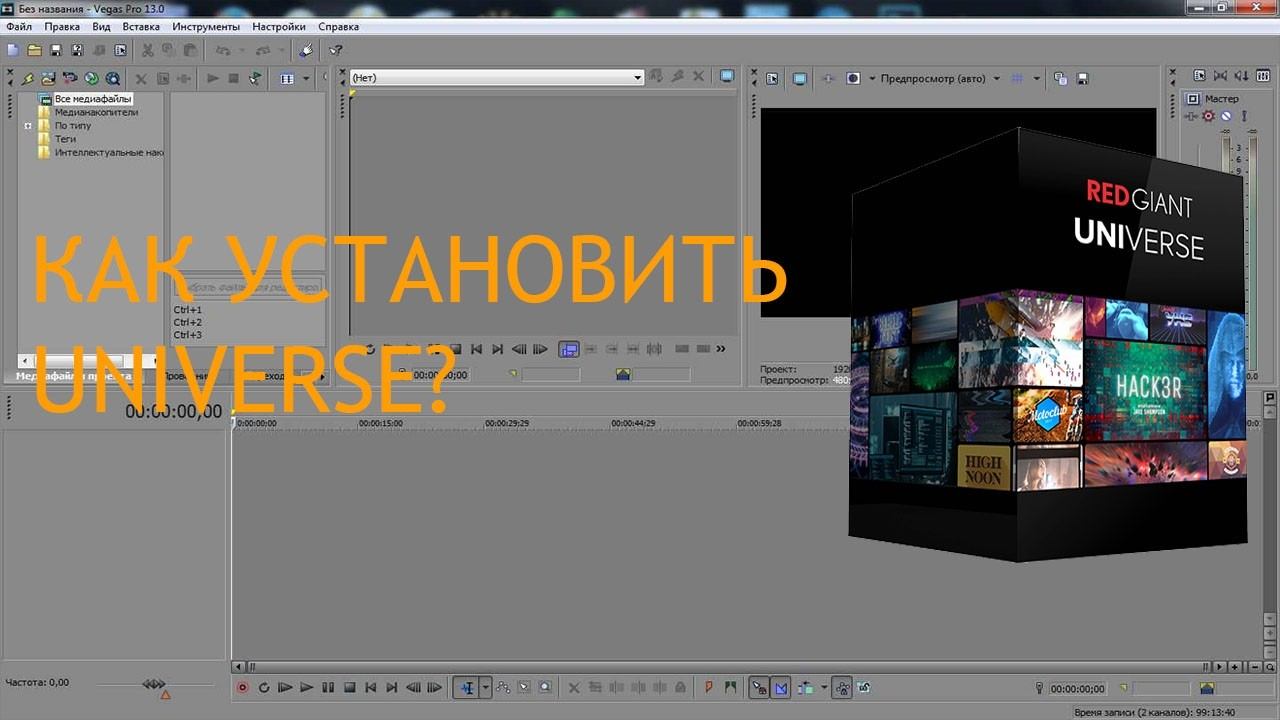Viewport: 1280px width, 720px height.
Task: Open Мастер mixer properties icon
Action: [x=1200, y=77]
